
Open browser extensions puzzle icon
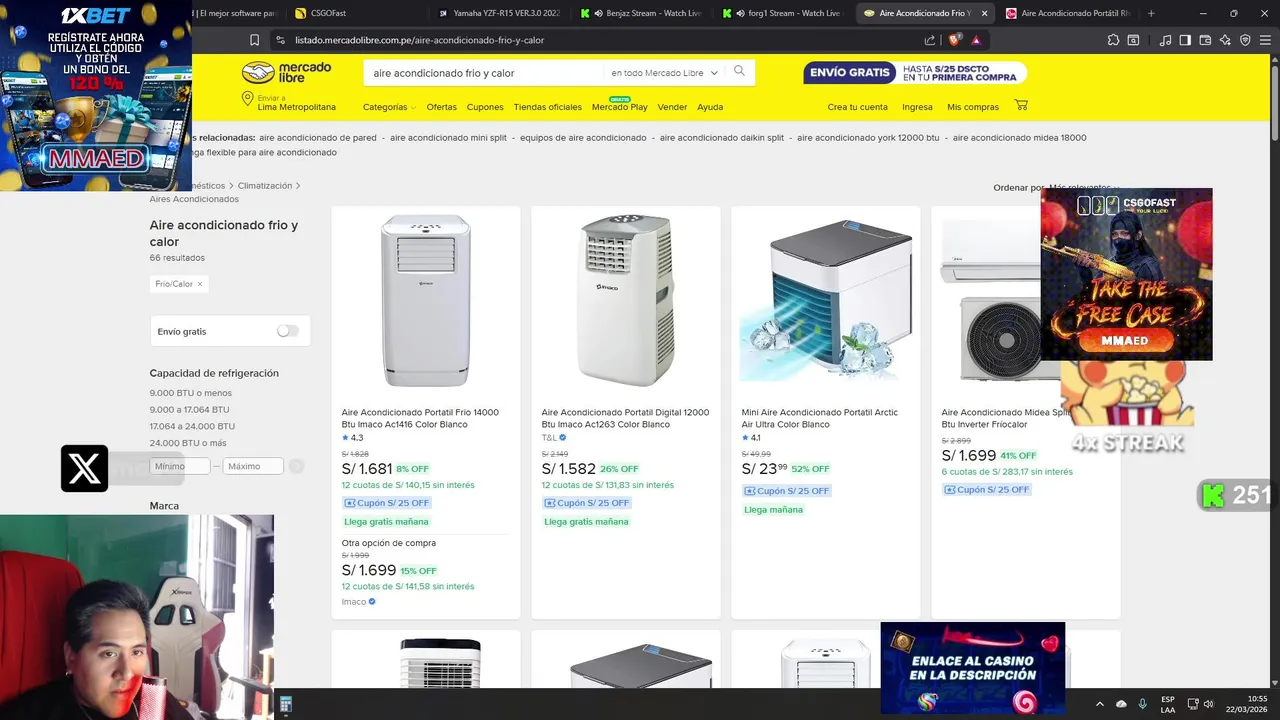pos(1113,40)
